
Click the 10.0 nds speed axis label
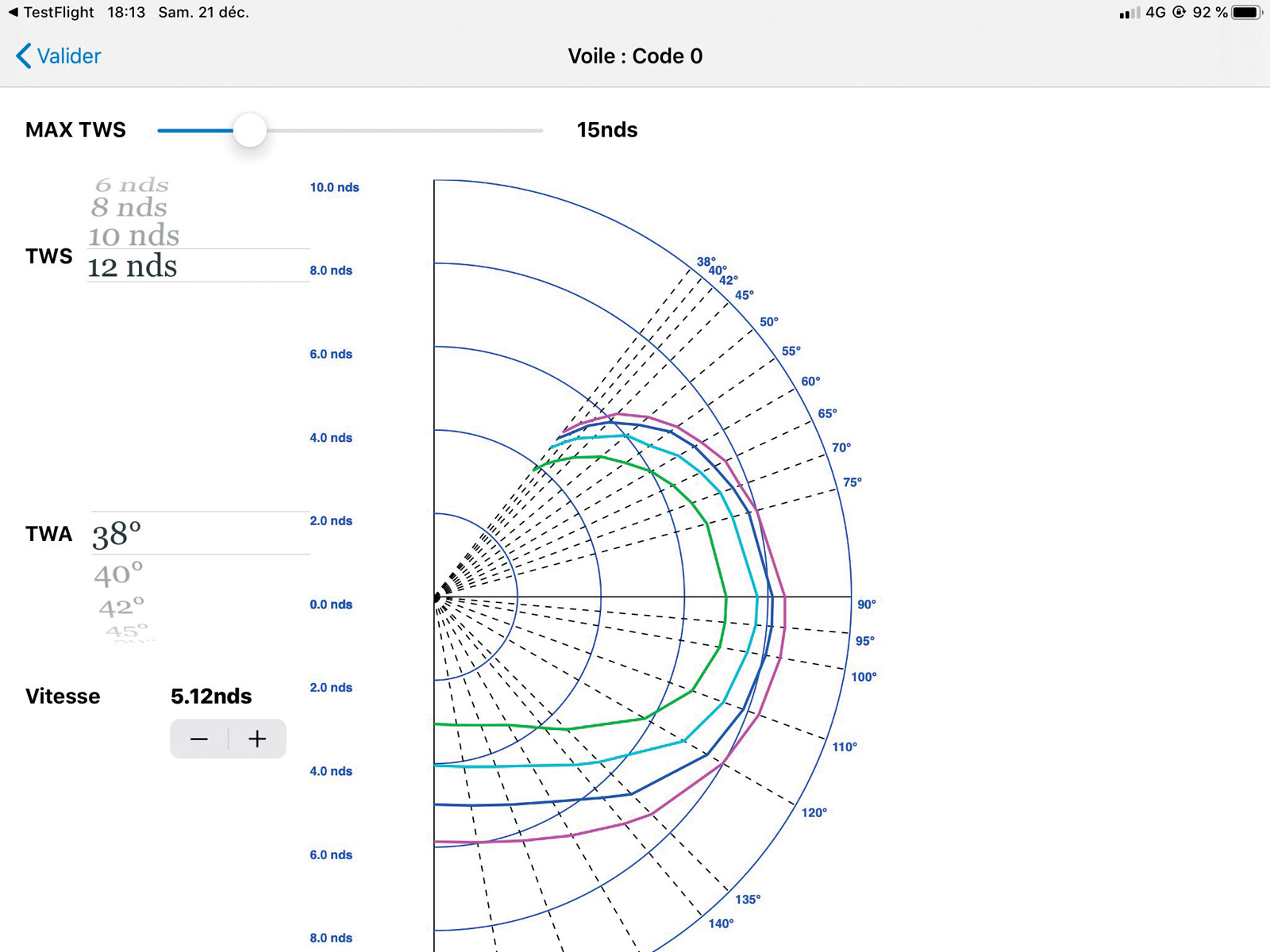point(334,187)
